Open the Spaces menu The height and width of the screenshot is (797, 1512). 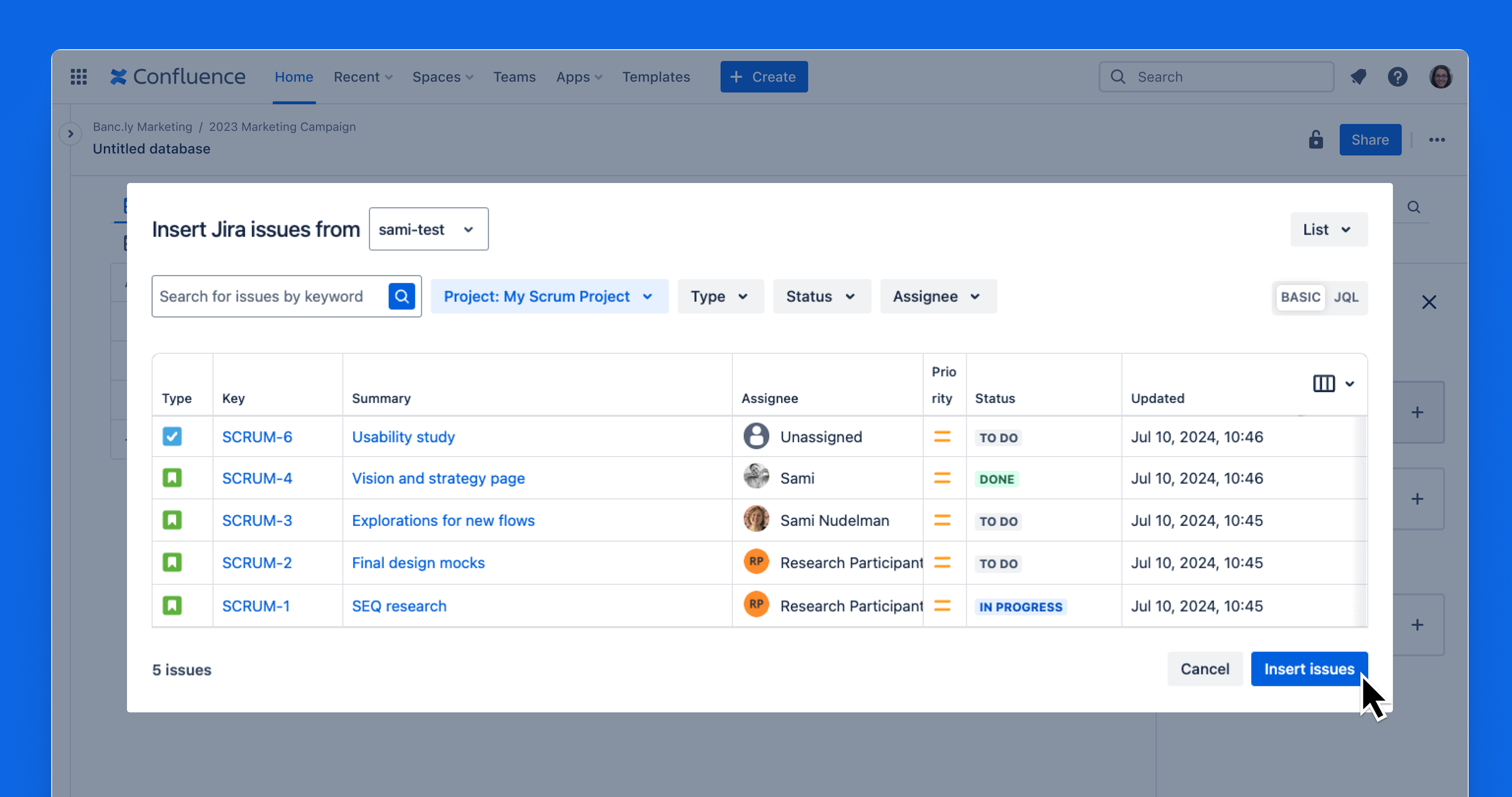(442, 77)
